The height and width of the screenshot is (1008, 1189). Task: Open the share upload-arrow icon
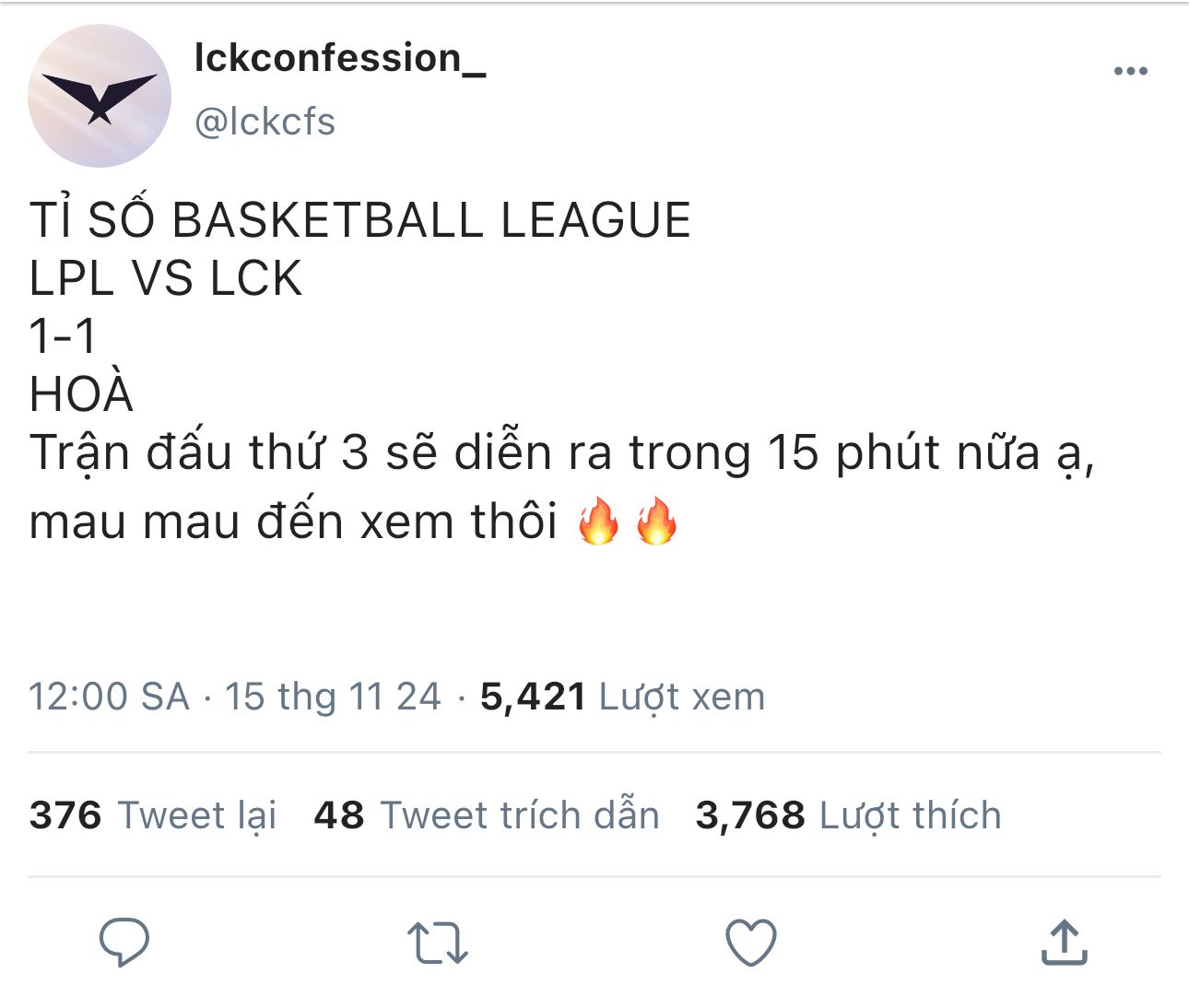[x=1065, y=942]
